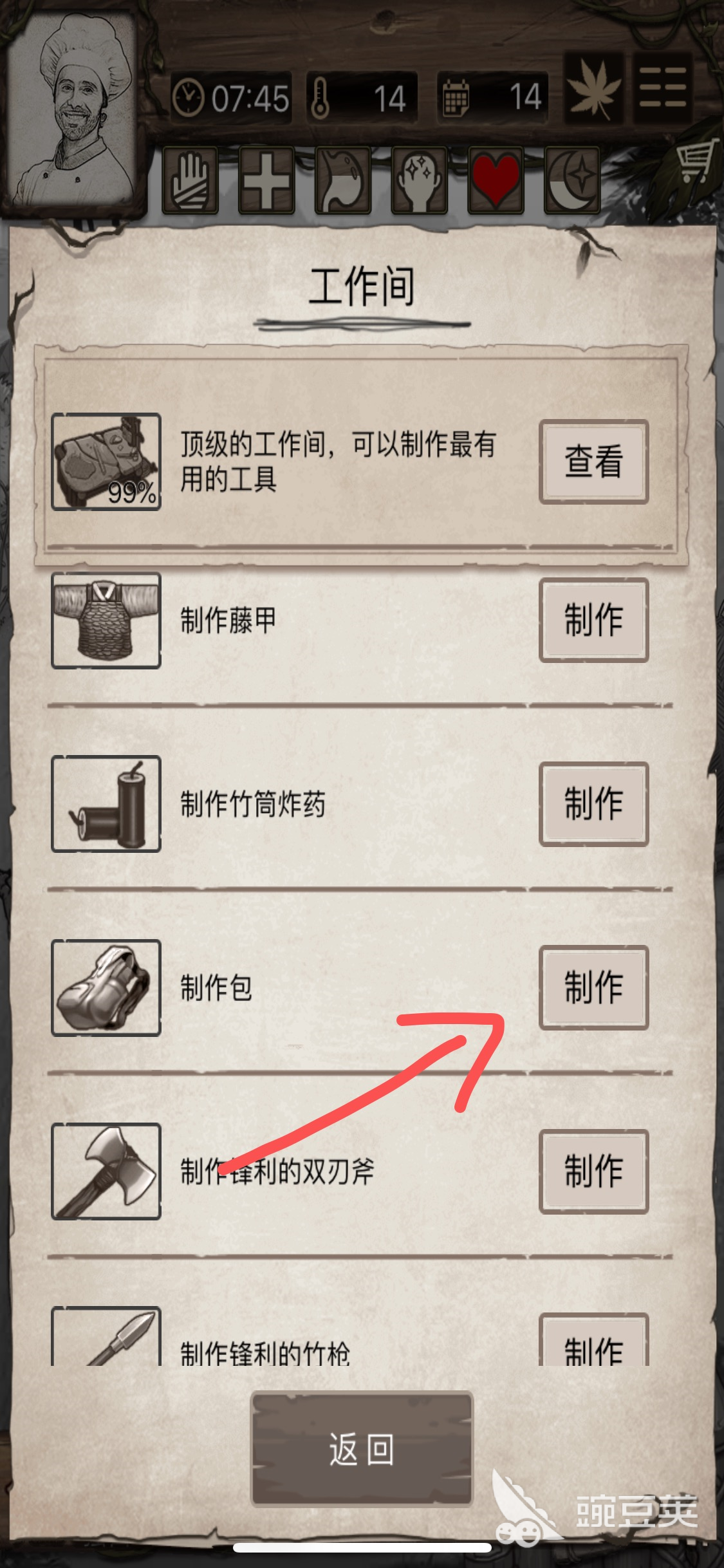Tap the red heart mood icon
Screen dimensions: 724x1568
496,180
